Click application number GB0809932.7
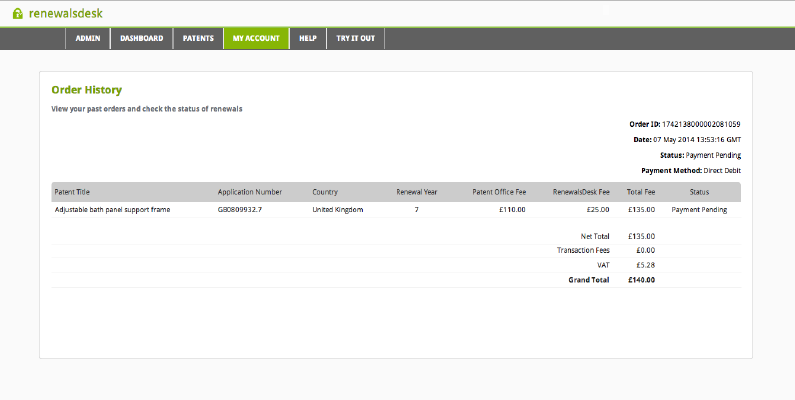This screenshot has height=400, width=795. pyautogui.click(x=240, y=209)
